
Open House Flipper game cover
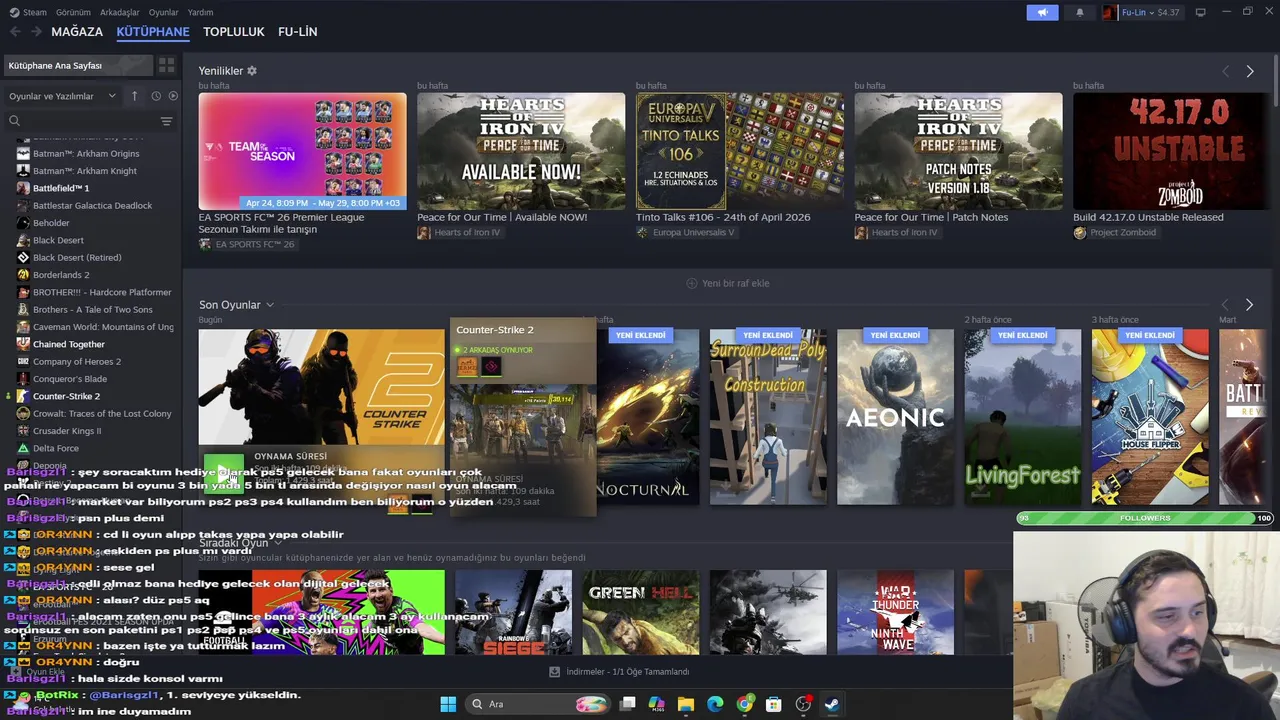pos(1150,417)
